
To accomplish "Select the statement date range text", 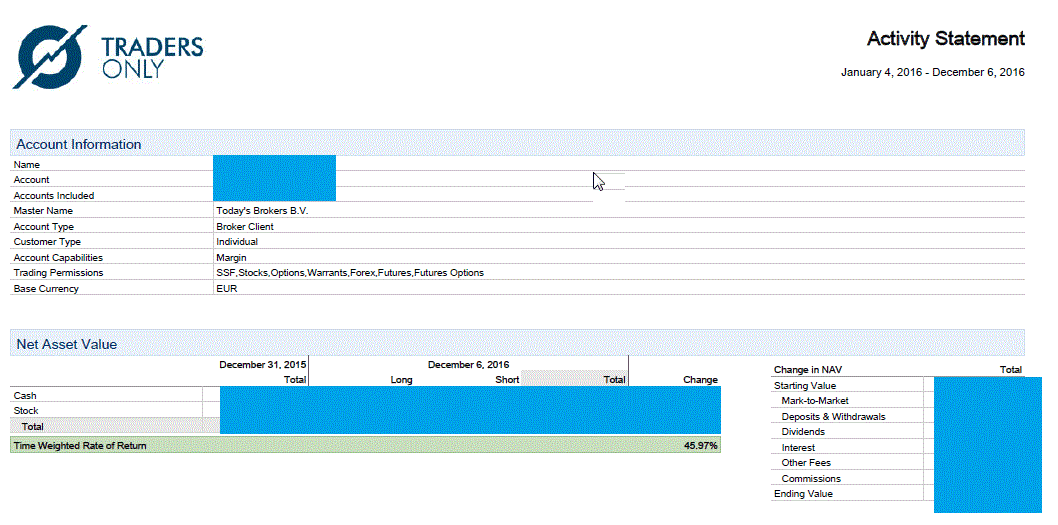I will [x=932, y=72].
